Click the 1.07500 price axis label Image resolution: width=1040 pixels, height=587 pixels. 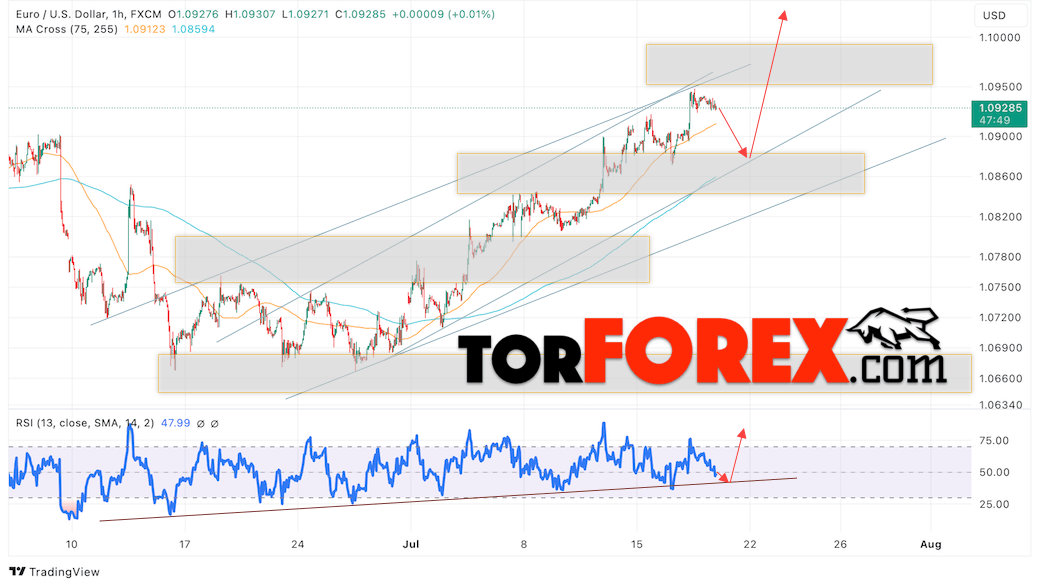pos(1000,287)
